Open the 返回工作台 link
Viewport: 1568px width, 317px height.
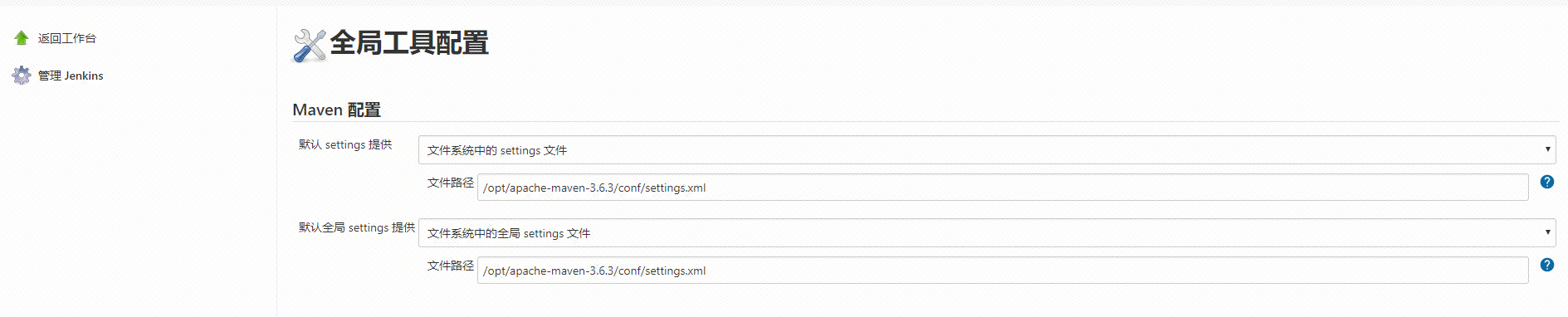66,38
